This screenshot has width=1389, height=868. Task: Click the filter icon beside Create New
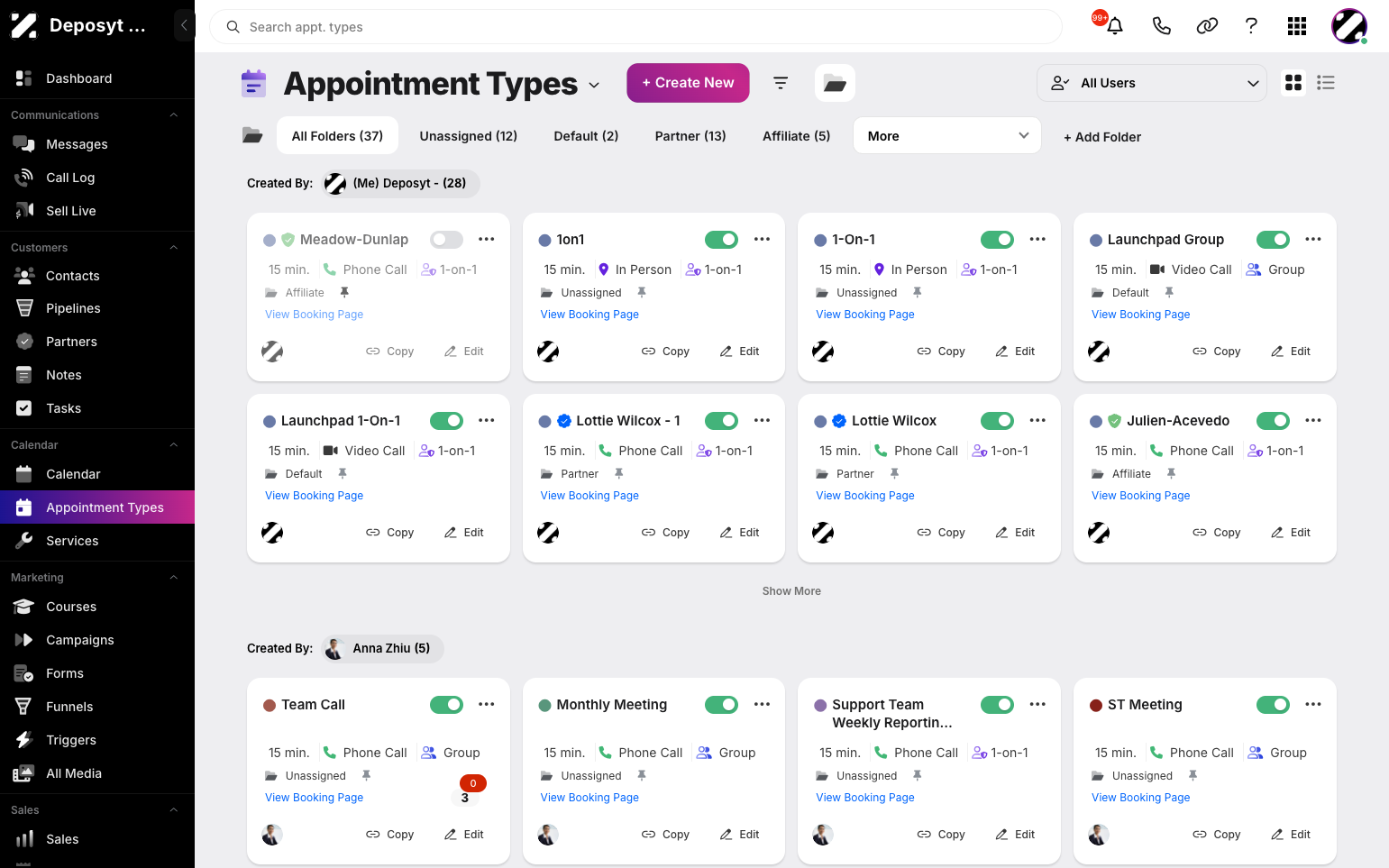tap(781, 83)
